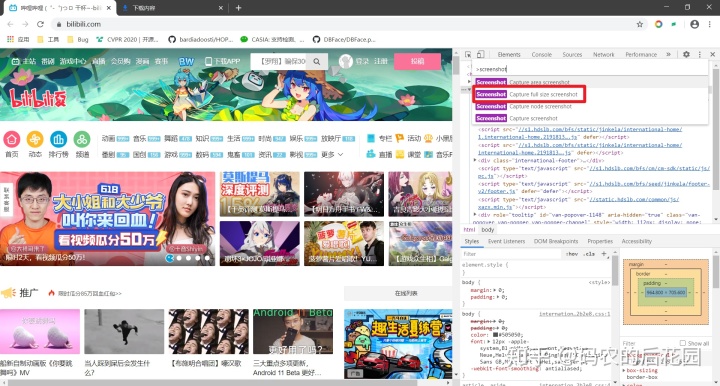Click the 课堂 classroom icon link

[x=399, y=154]
